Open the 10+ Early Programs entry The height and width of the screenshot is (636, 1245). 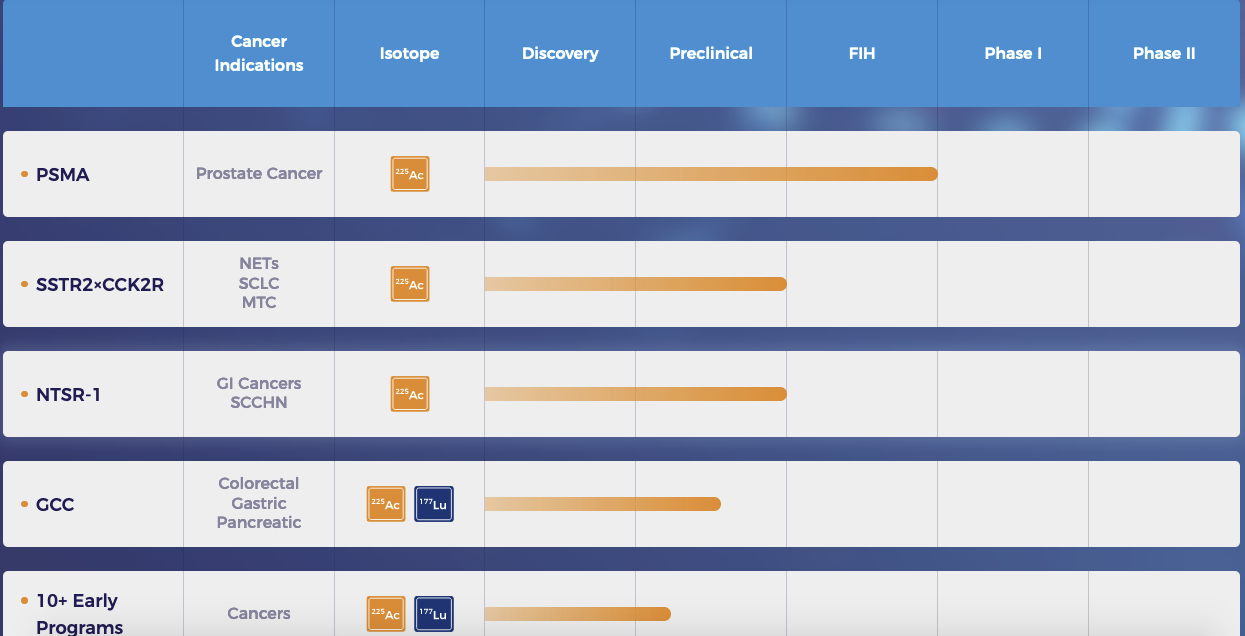tap(78, 613)
